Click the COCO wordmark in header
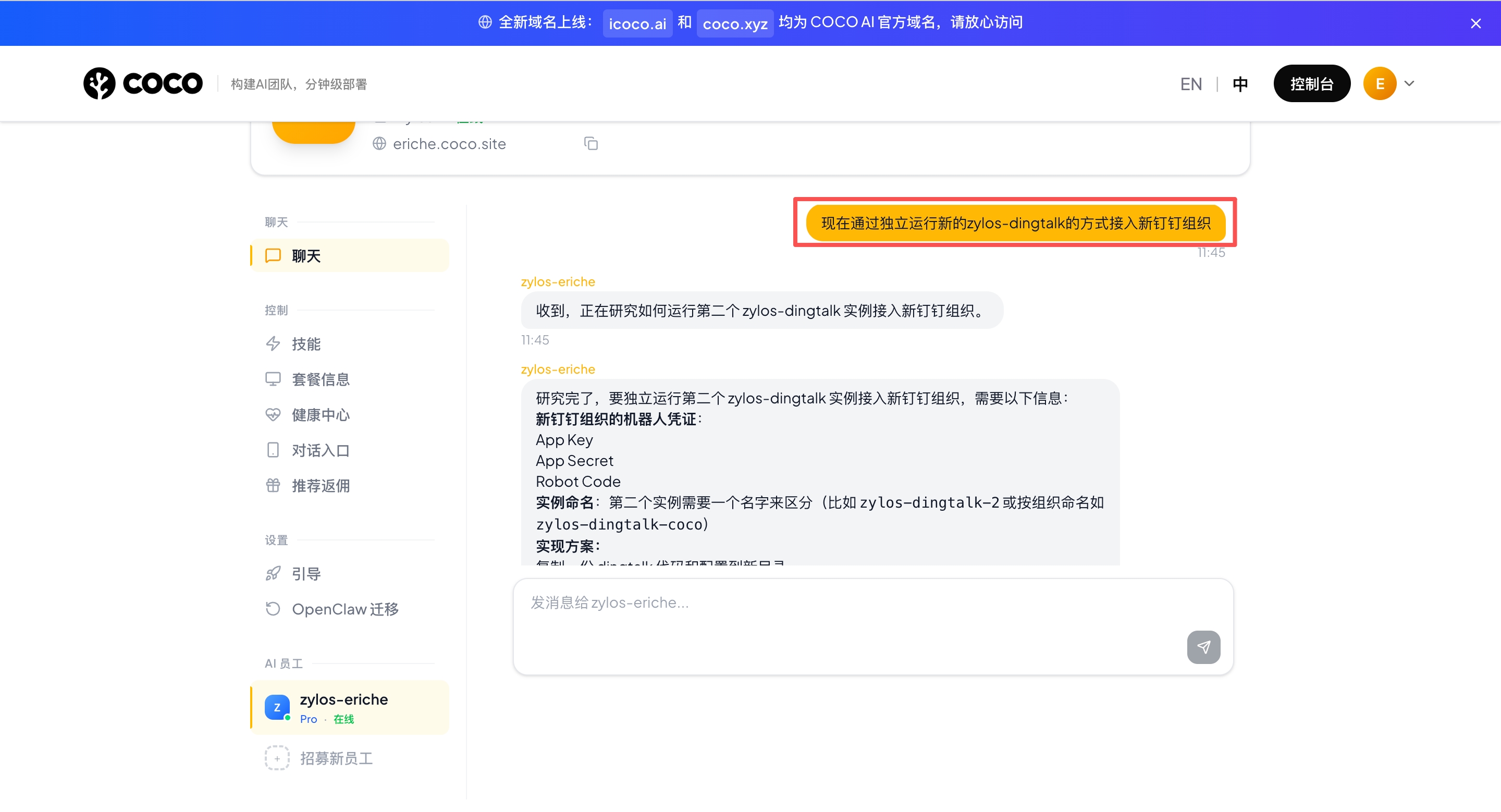 point(163,83)
